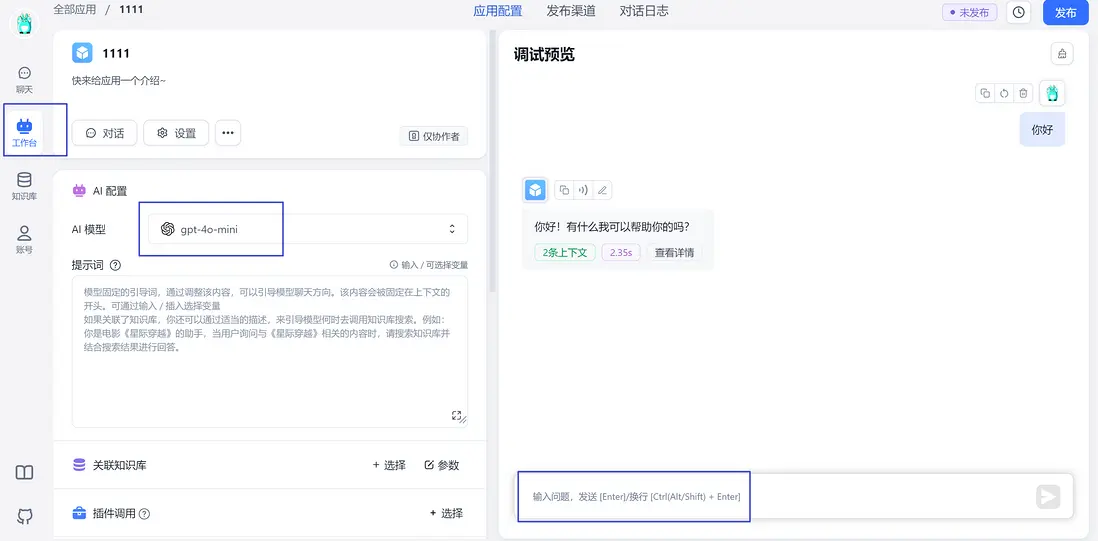Open the 知识库 knowledge base sidebar item
Viewport: 1098px width, 541px height.
point(25,187)
